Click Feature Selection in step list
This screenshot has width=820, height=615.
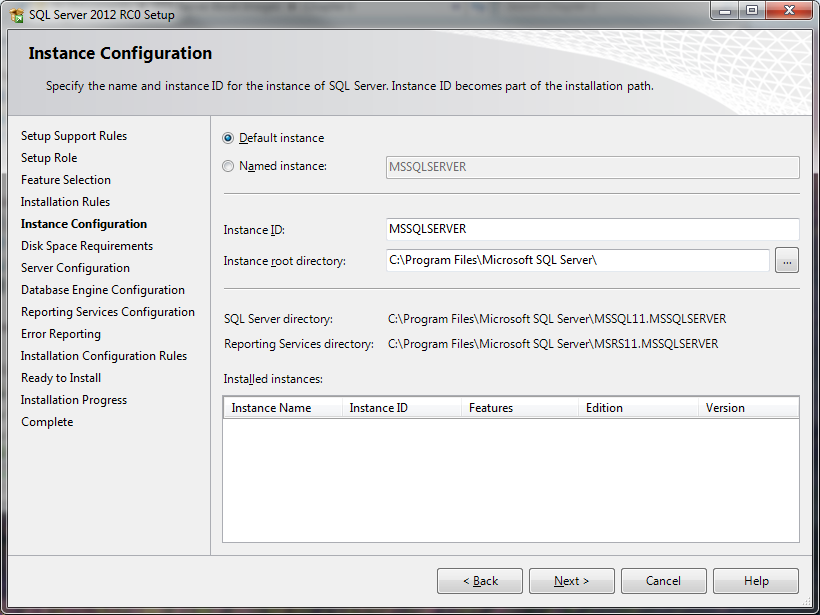pos(66,180)
